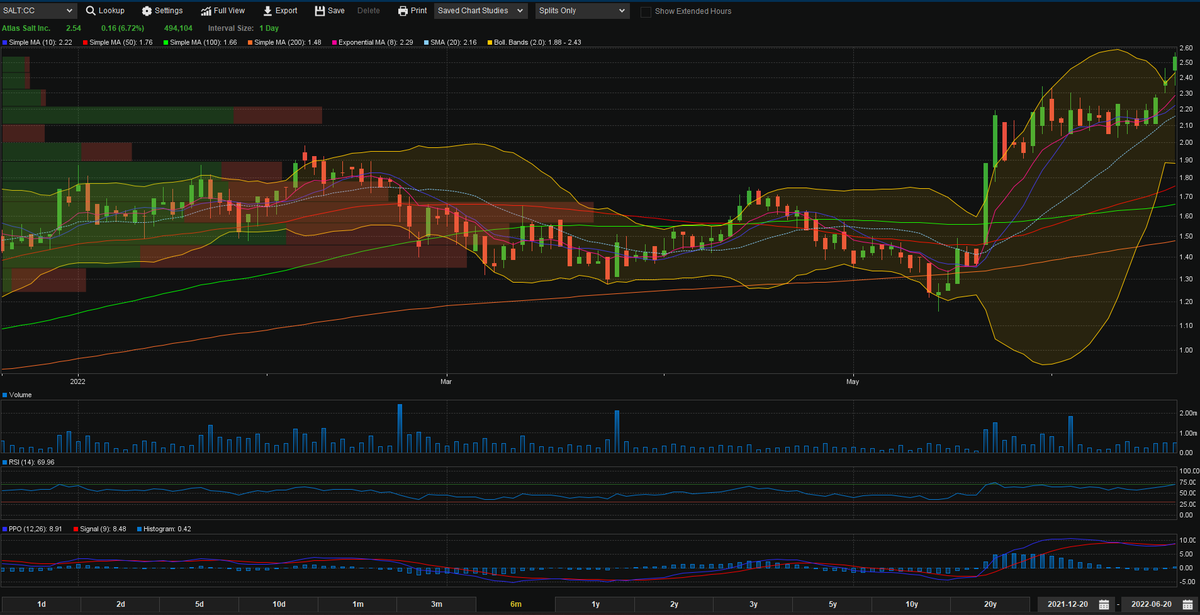Select the 20y time range
The height and width of the screenshot is (615, 1200).
(990, 604)
